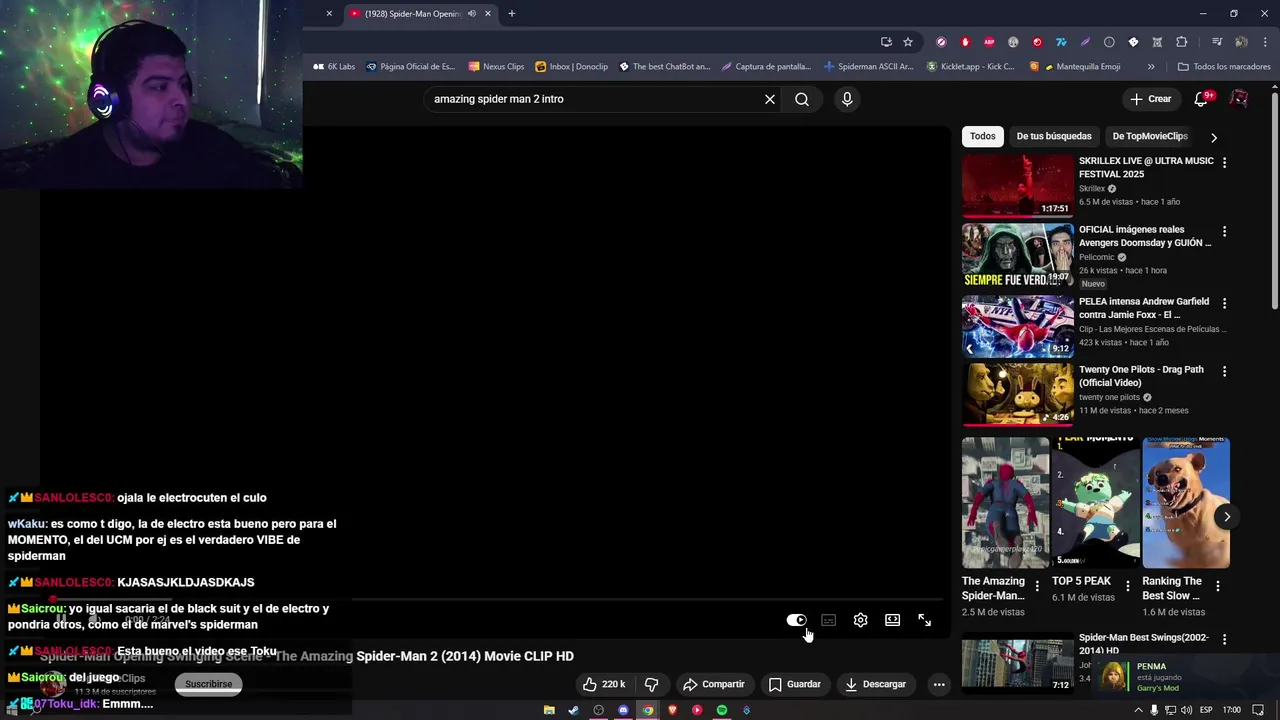The width and height of the screenshot is (1280, 720).
Task: Open options for The Amazing Spider-Man short
Action: tap(1037, 586)
